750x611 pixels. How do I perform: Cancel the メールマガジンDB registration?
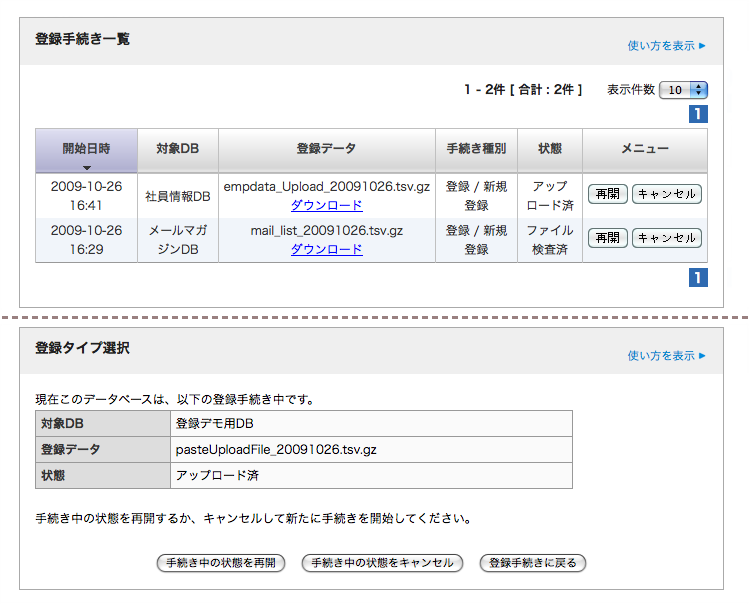coord(667,238)
